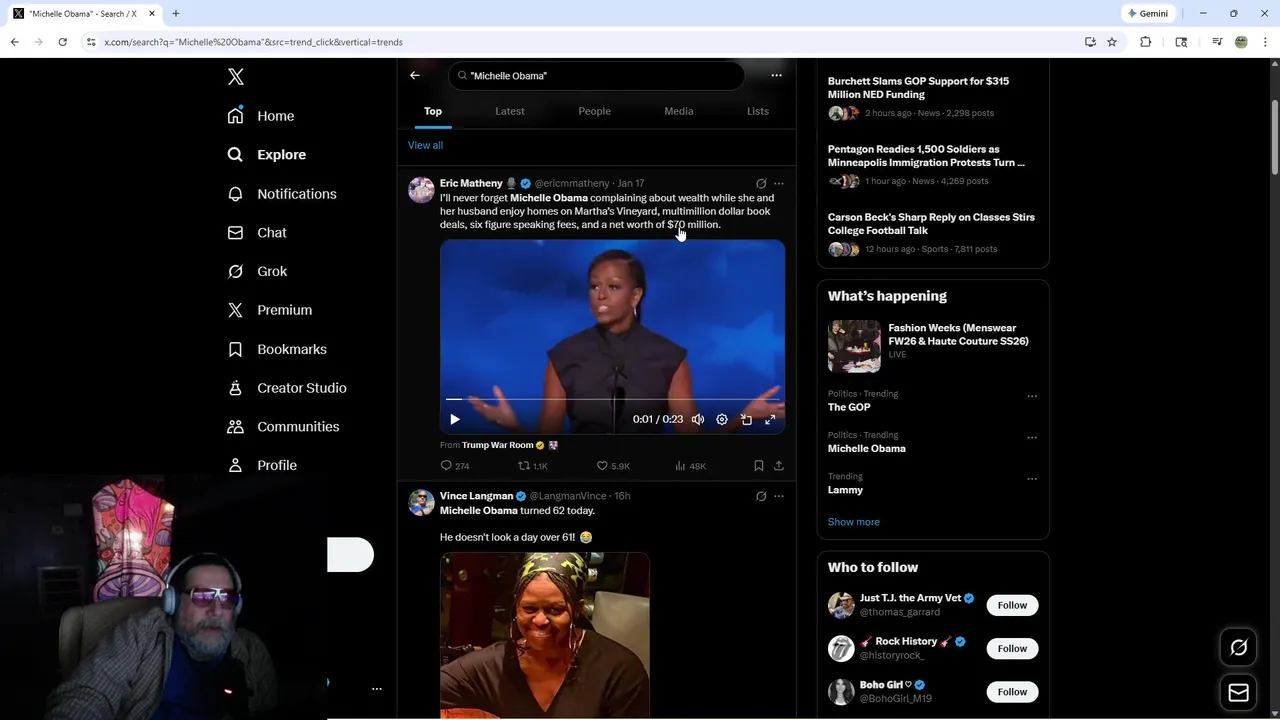Play the Michelle Obama video
Screen dimensions: 1280x720
[x=455, y=420]
